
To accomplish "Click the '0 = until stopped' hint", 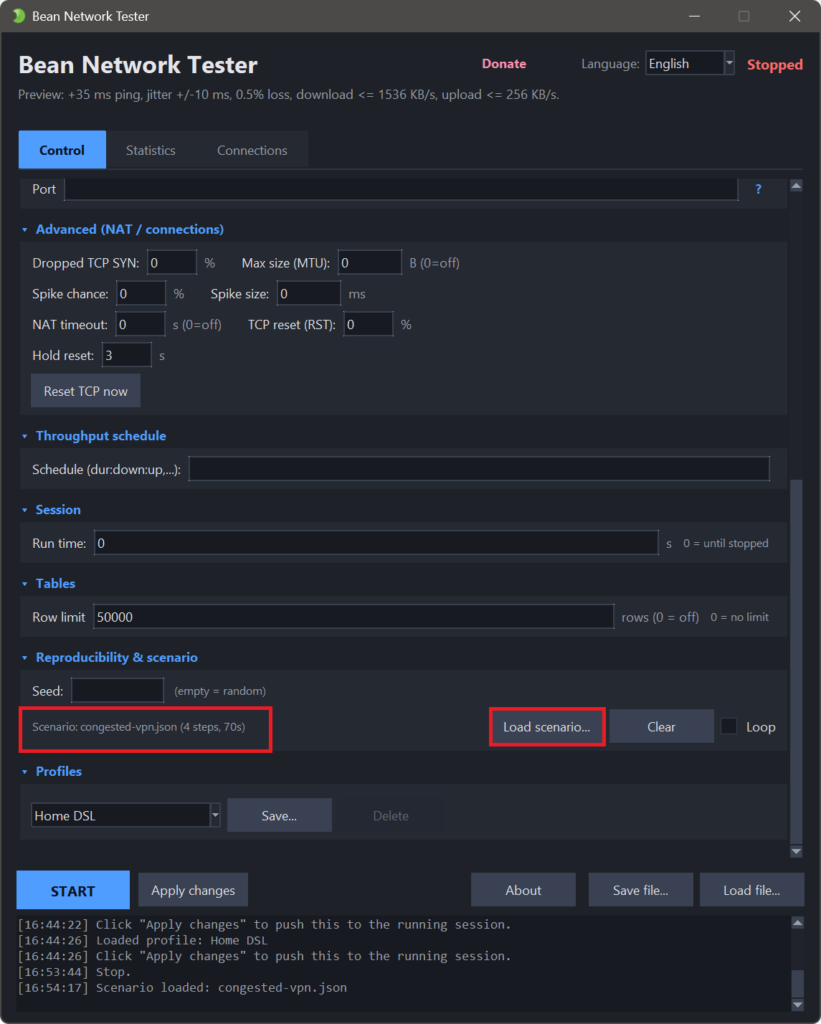I will coord(726,543).
